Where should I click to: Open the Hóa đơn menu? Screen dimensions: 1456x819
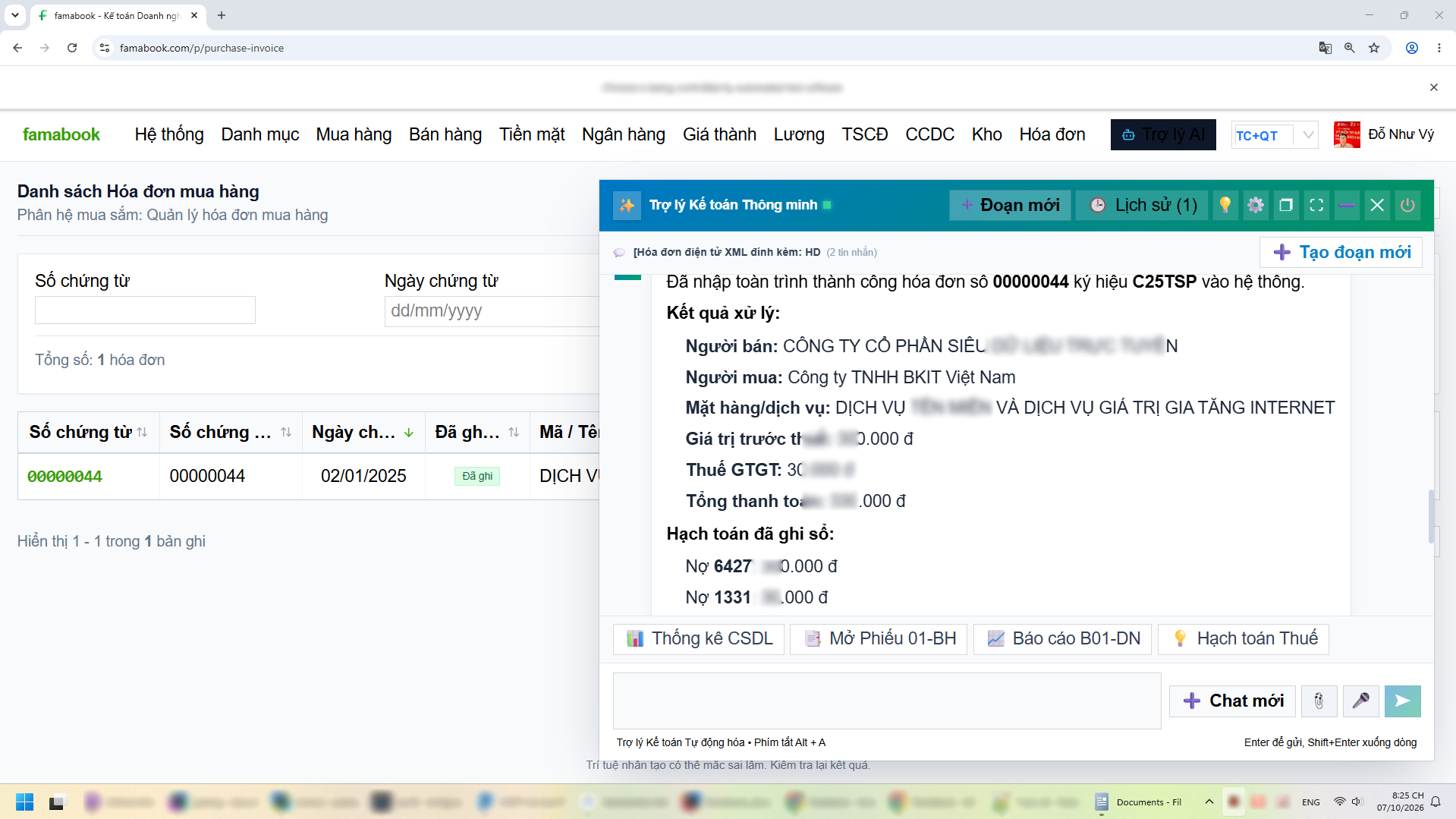(x=1052, y=134)
